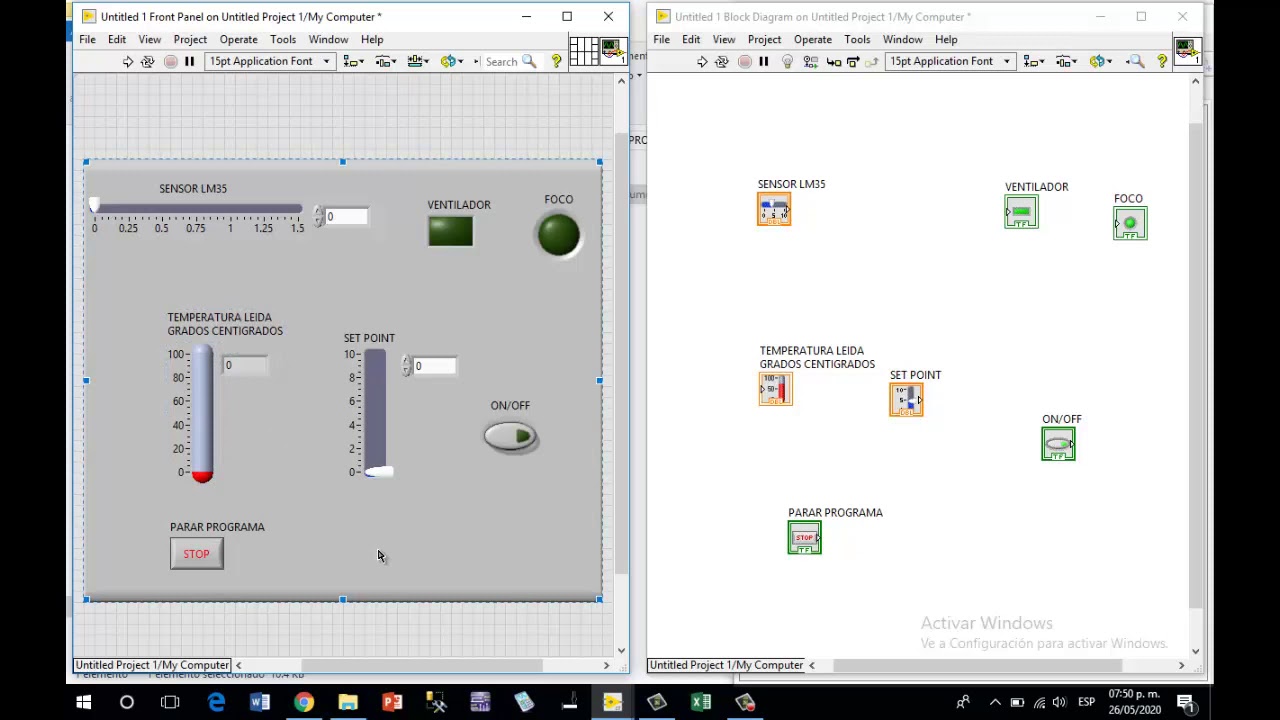Toggle Highlight Execution light bulb in Block Diagram
The image size is (1280, 720).
click(x=787, y=62)
